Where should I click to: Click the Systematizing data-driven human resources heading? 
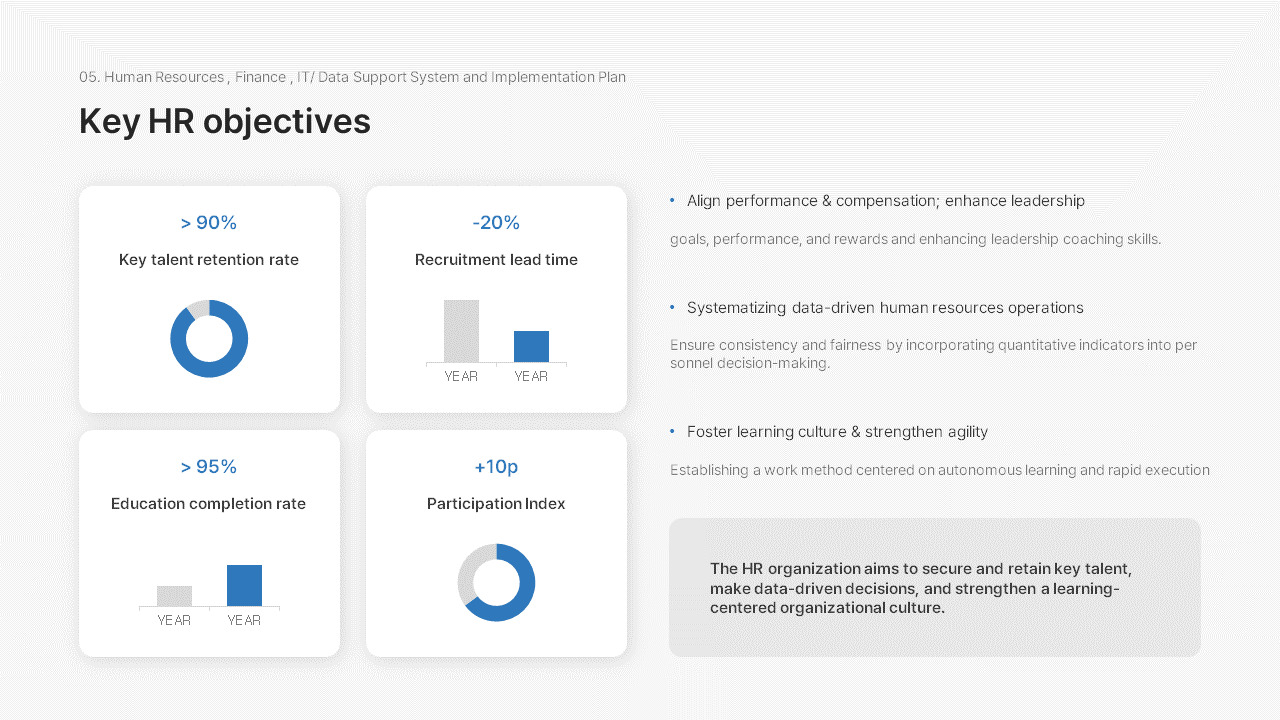click(885, 308)
